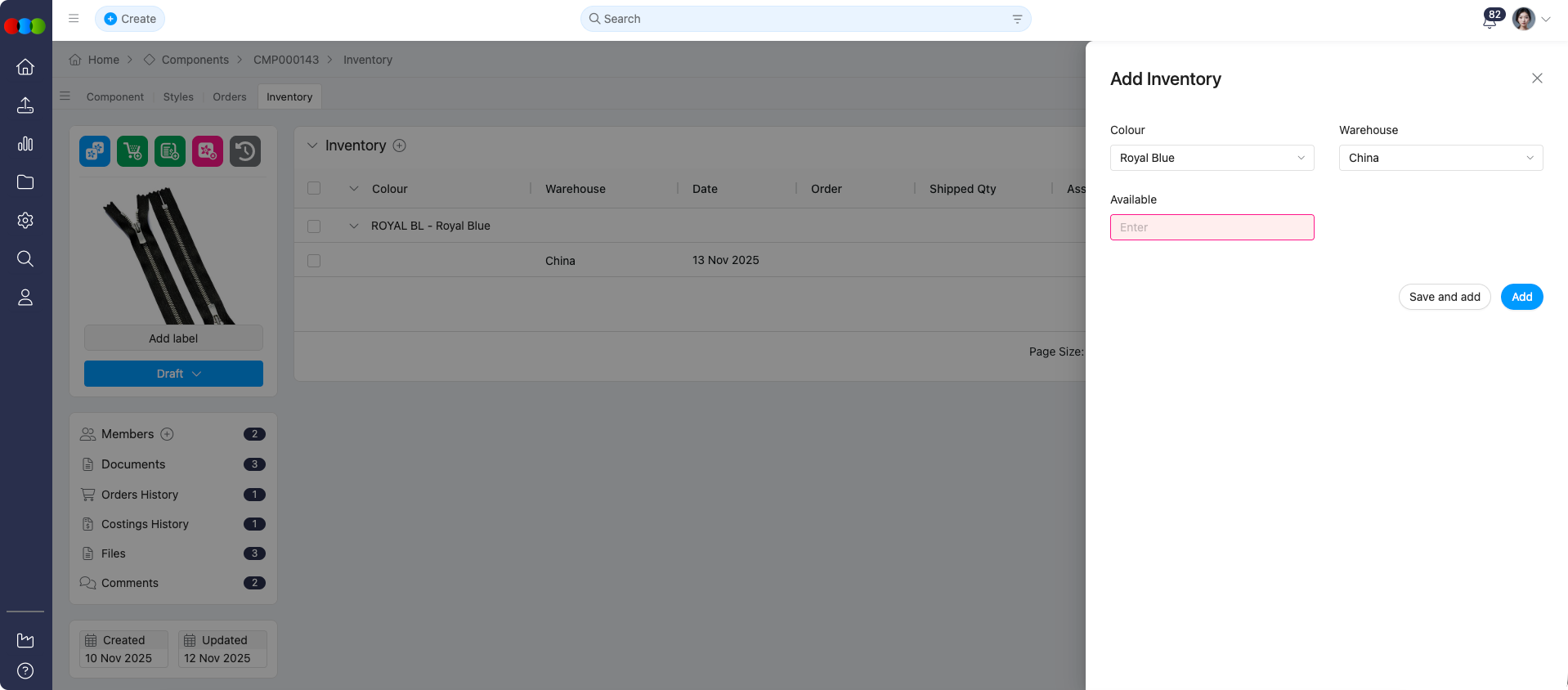Open the dropdown arrow beside user avatar
1568x690 pixels.
[1546, 20]
